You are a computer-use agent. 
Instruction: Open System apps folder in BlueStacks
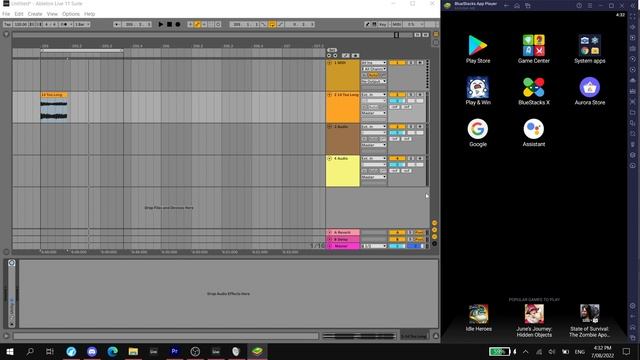(x=590, y=49)
